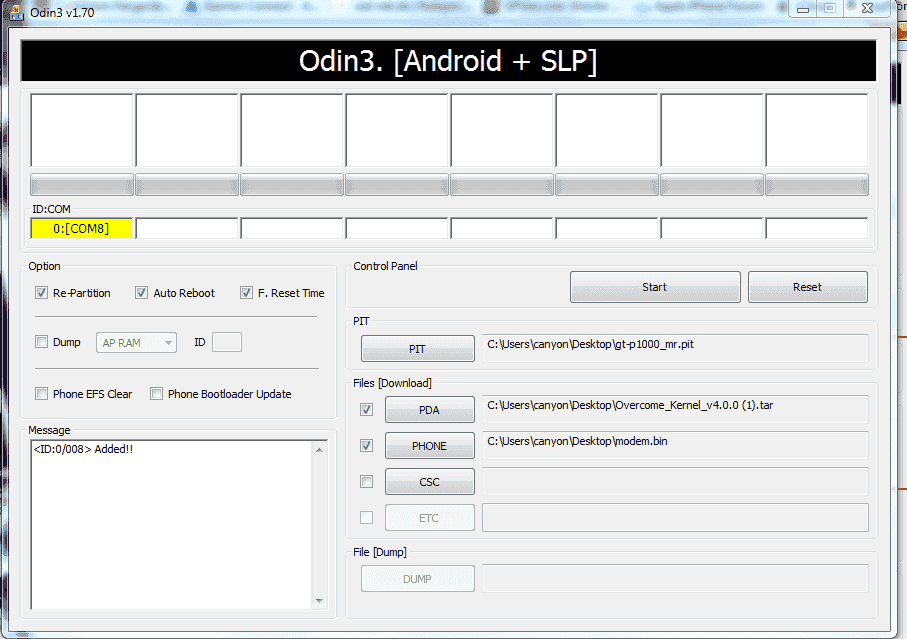Screen dimensions: 907x639
Task: Click the ETC file button
Action: [430, 518]
